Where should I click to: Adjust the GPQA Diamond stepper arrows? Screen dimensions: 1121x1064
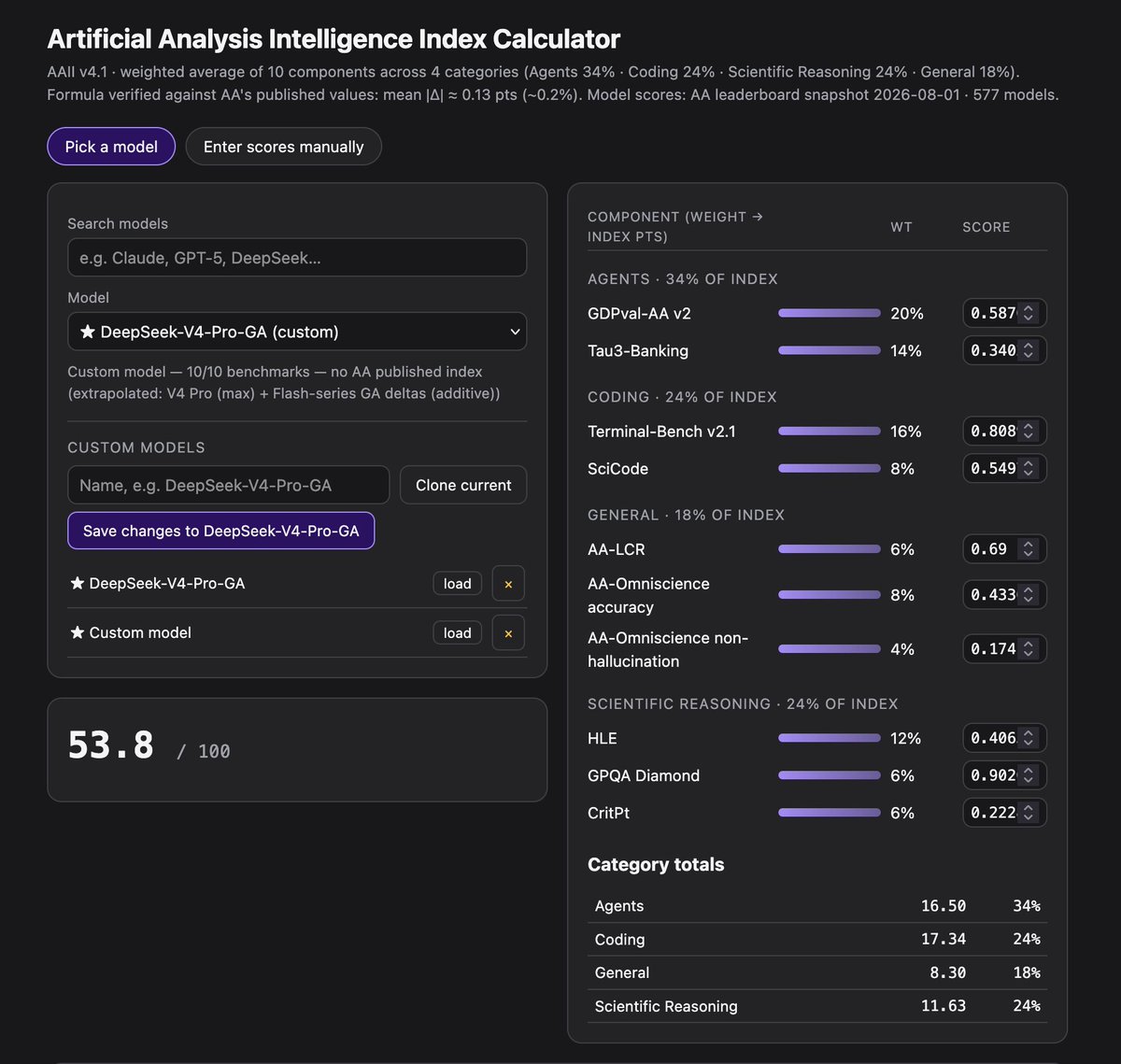1029,775
